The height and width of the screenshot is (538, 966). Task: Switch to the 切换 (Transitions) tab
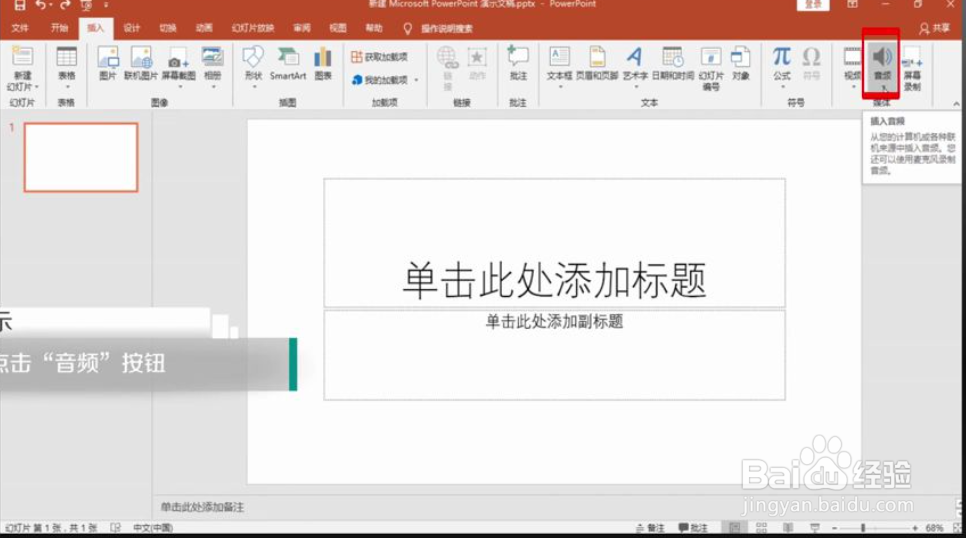click(x=168, y=28)
